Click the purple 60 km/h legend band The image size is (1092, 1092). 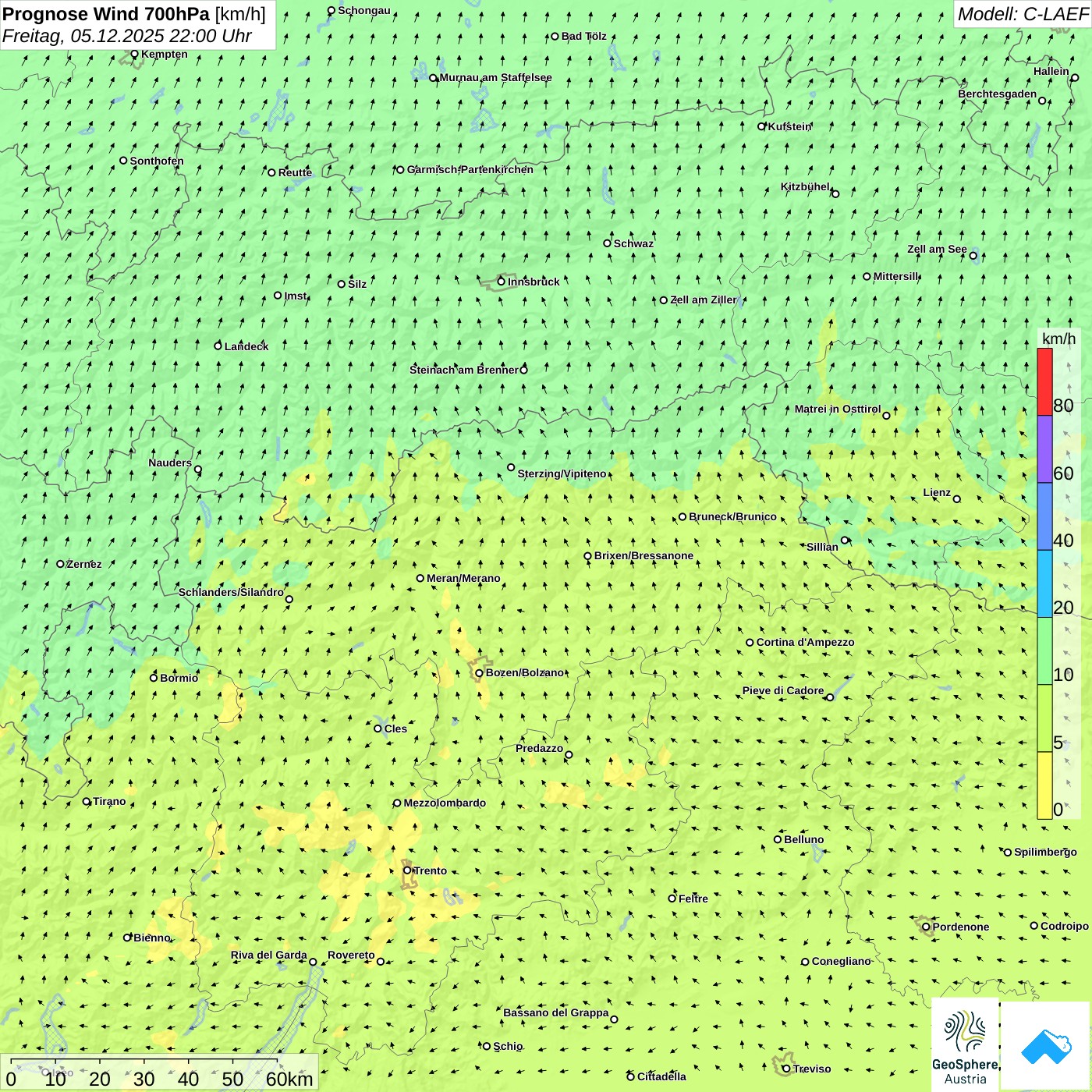(1044, 449)
